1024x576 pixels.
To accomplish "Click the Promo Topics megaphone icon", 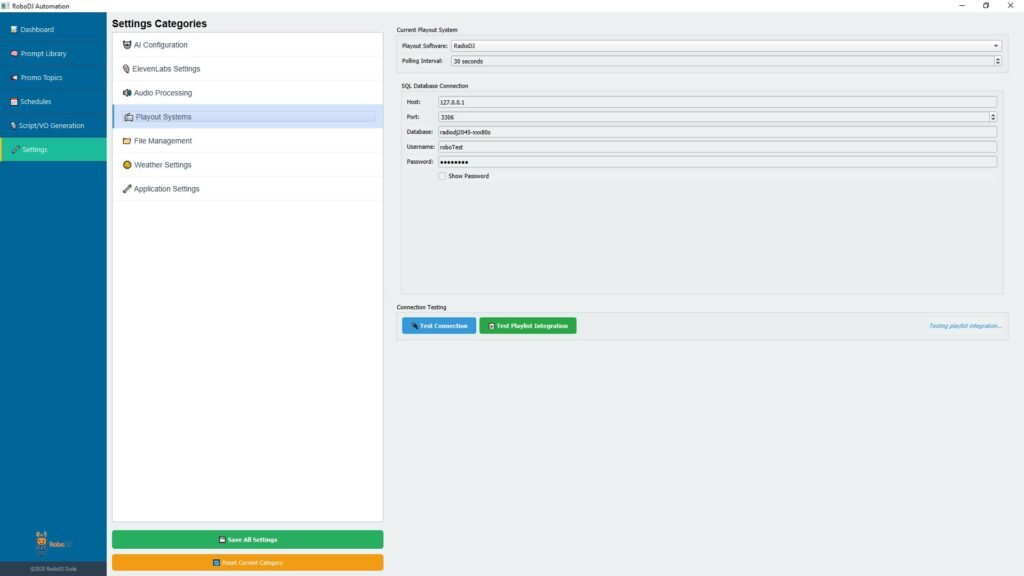I will (x=14, y=78).
